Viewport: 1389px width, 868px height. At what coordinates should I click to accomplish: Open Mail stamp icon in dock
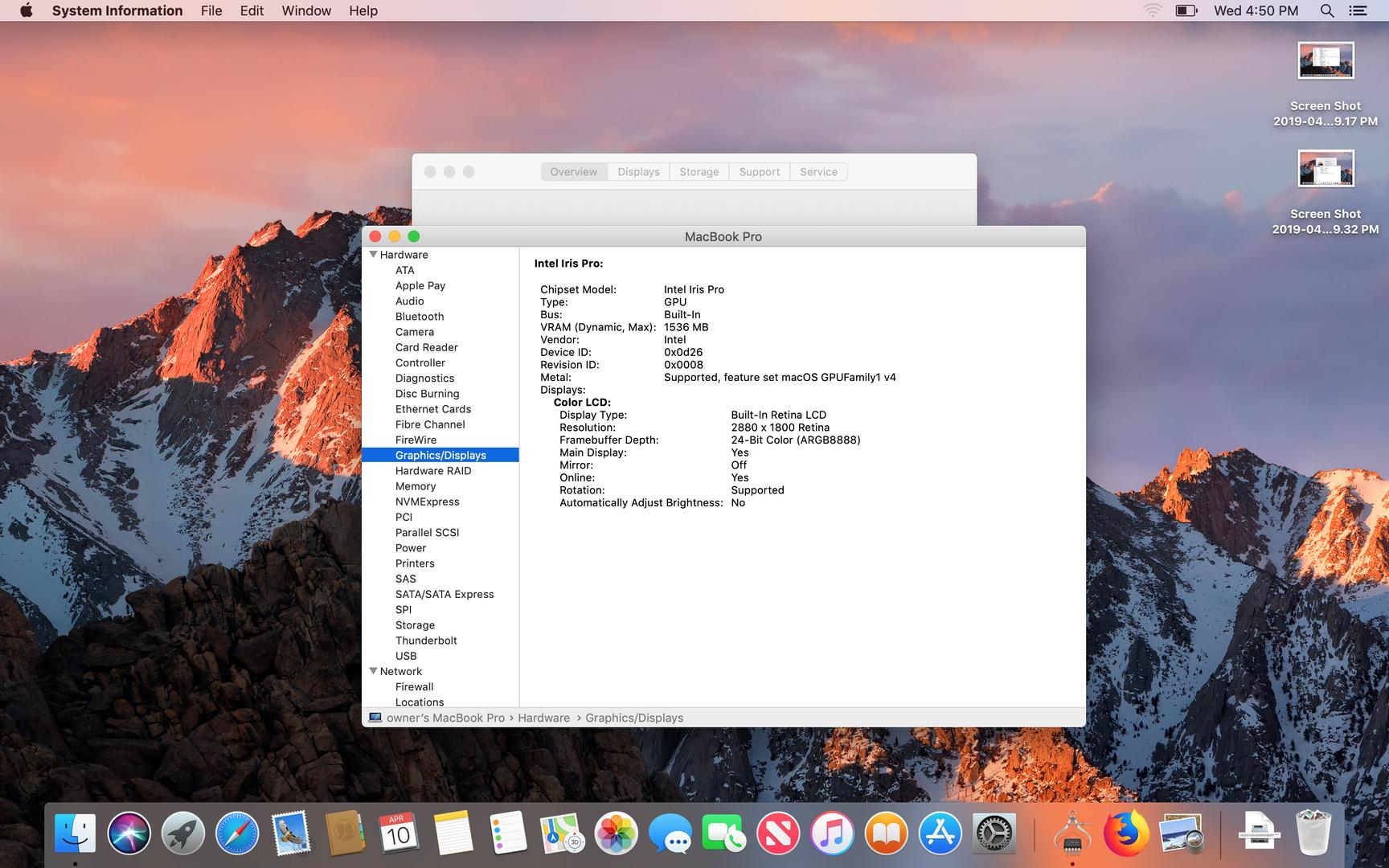click(x=290, y=833)
